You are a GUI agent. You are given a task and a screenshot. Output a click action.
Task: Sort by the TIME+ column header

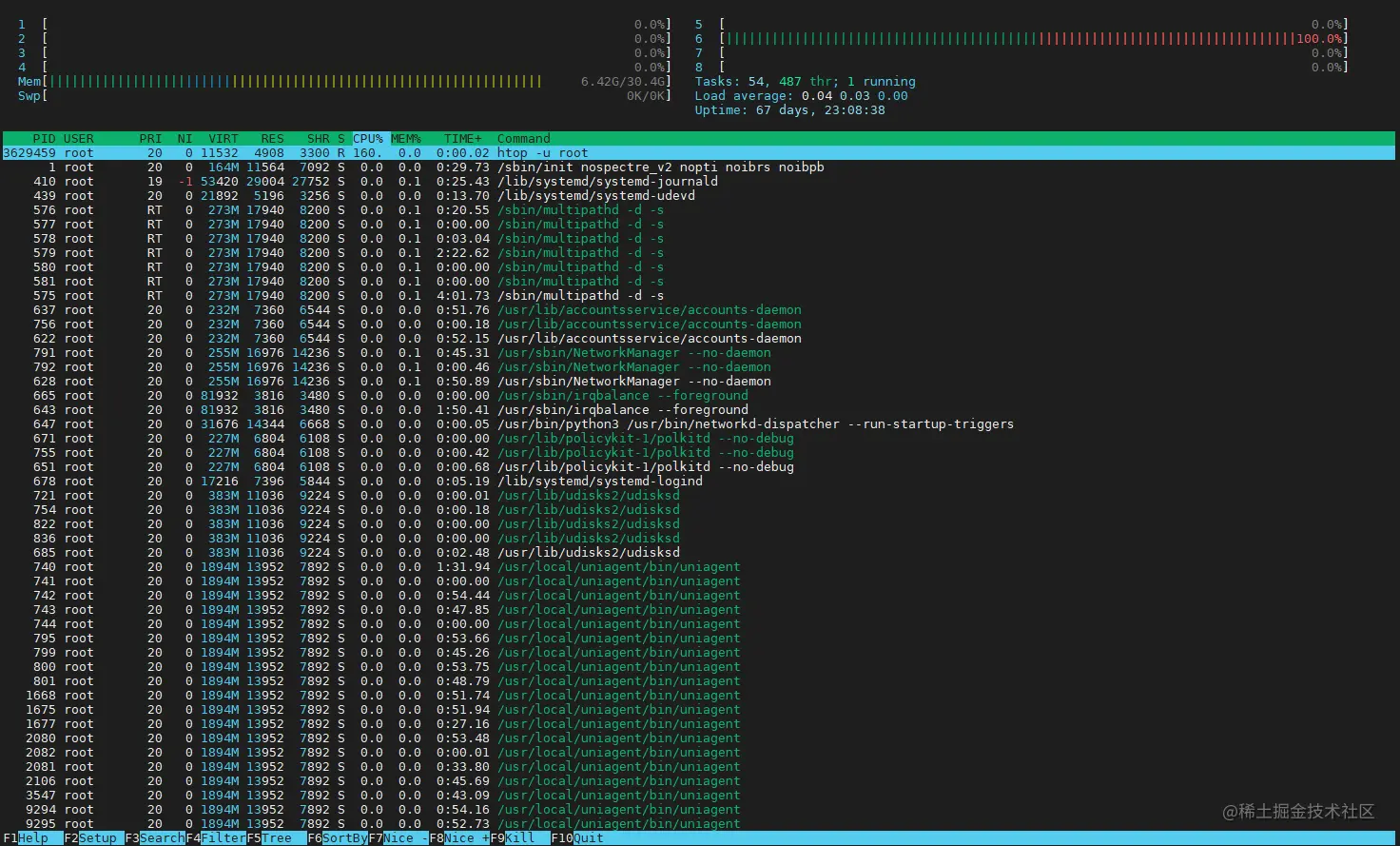point(463,139)
